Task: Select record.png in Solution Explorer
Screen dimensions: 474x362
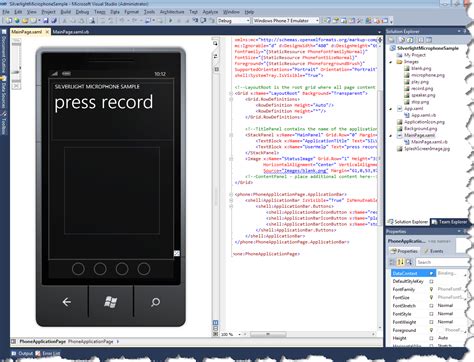Action: (x=422, y=89)
